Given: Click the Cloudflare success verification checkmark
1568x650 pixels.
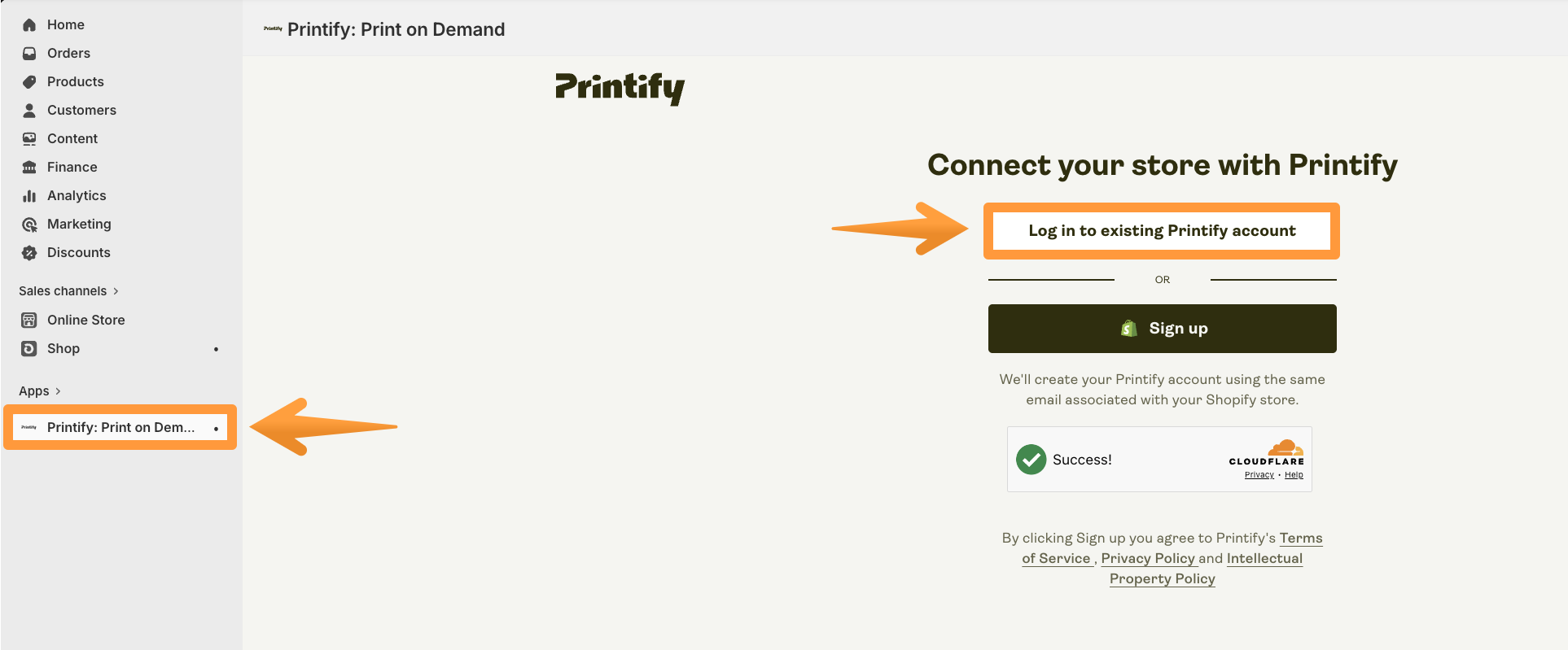Looking at the screenshot, I should tap(1031, 460).
